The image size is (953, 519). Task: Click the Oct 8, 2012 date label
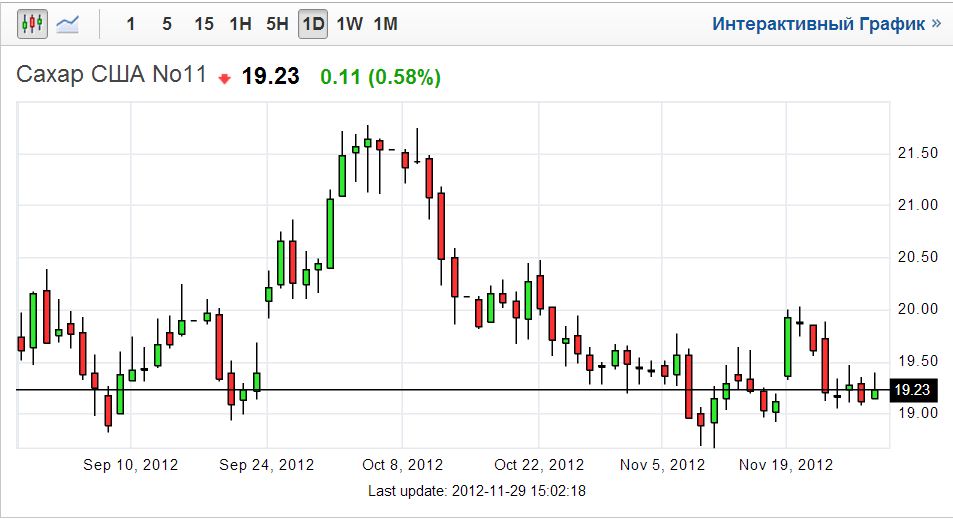tap(402, 465)
